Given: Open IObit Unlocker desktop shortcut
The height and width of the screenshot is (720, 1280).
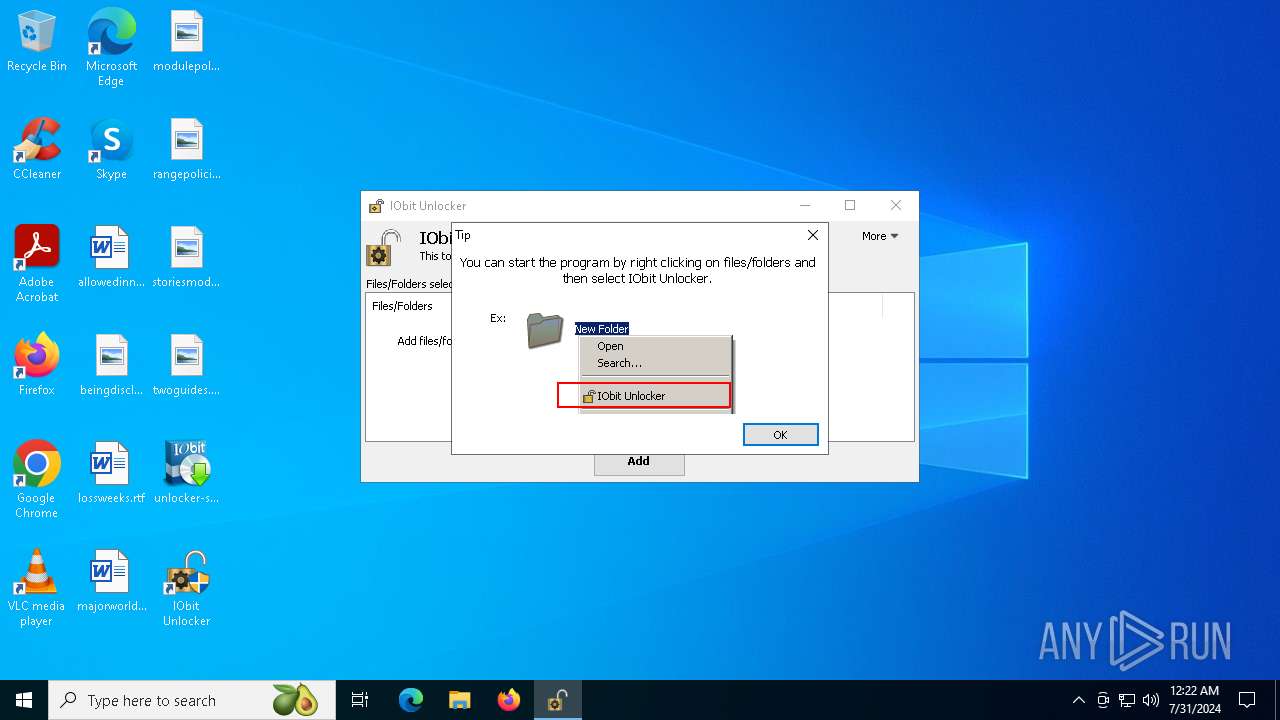Looking at the screenshot, I should [x=186, y=588].
